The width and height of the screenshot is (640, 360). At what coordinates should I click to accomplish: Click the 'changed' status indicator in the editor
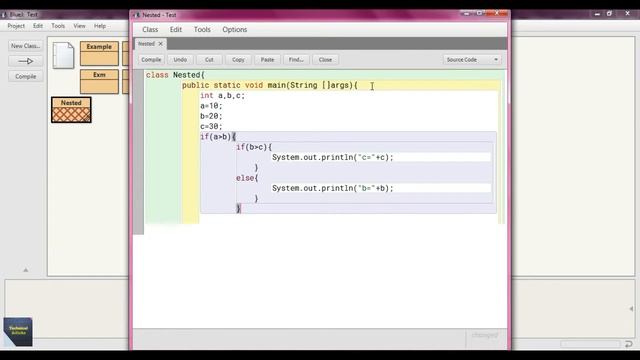[485, 335]
